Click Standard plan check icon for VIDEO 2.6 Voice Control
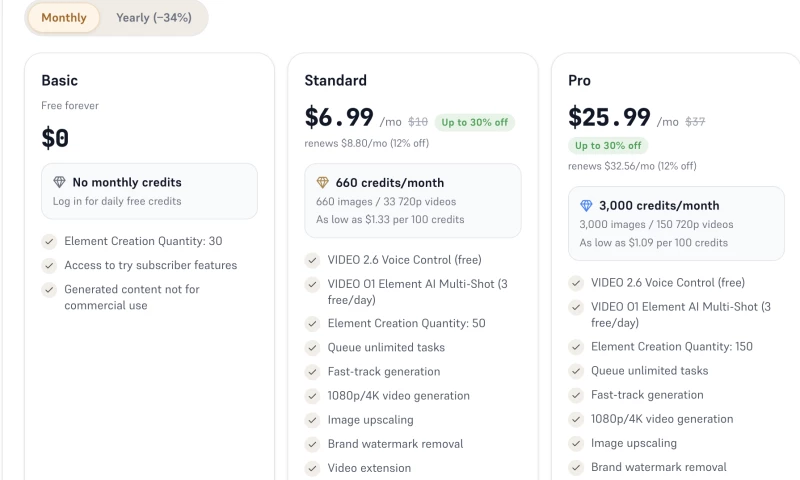This screenshot has width=800, height=480. (x=312, y=260)
